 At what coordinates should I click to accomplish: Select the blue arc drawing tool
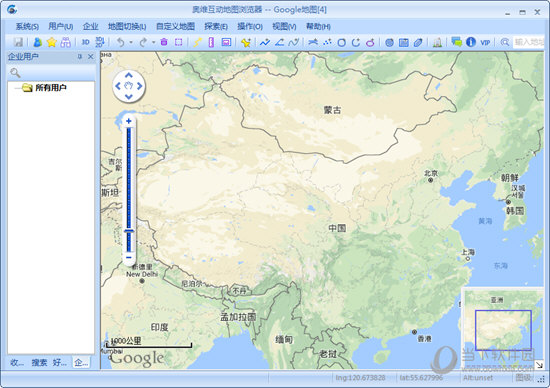pyautogui.click(x=356, y=42)
